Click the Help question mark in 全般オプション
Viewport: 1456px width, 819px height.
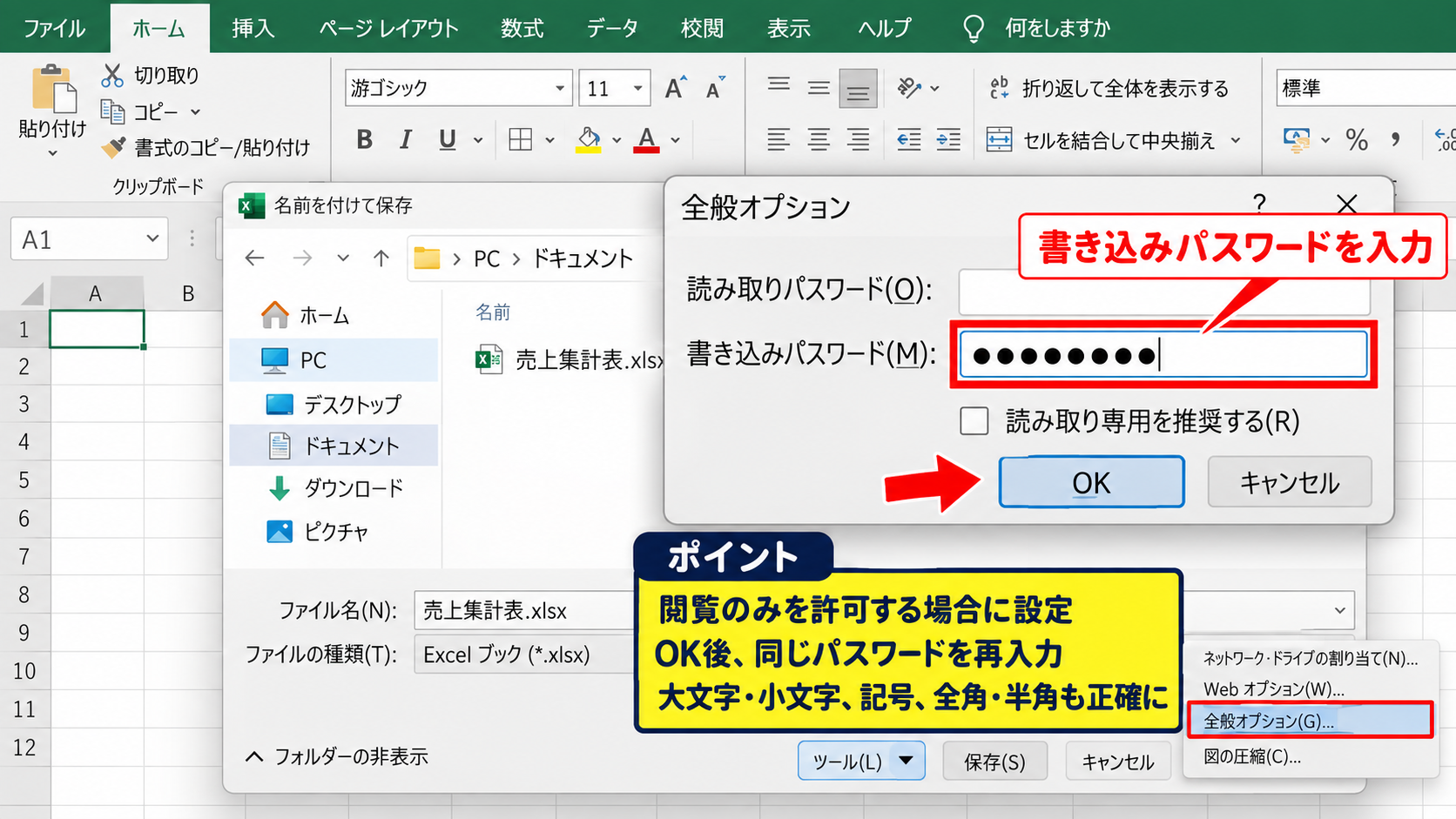[x=1259, y=205]
